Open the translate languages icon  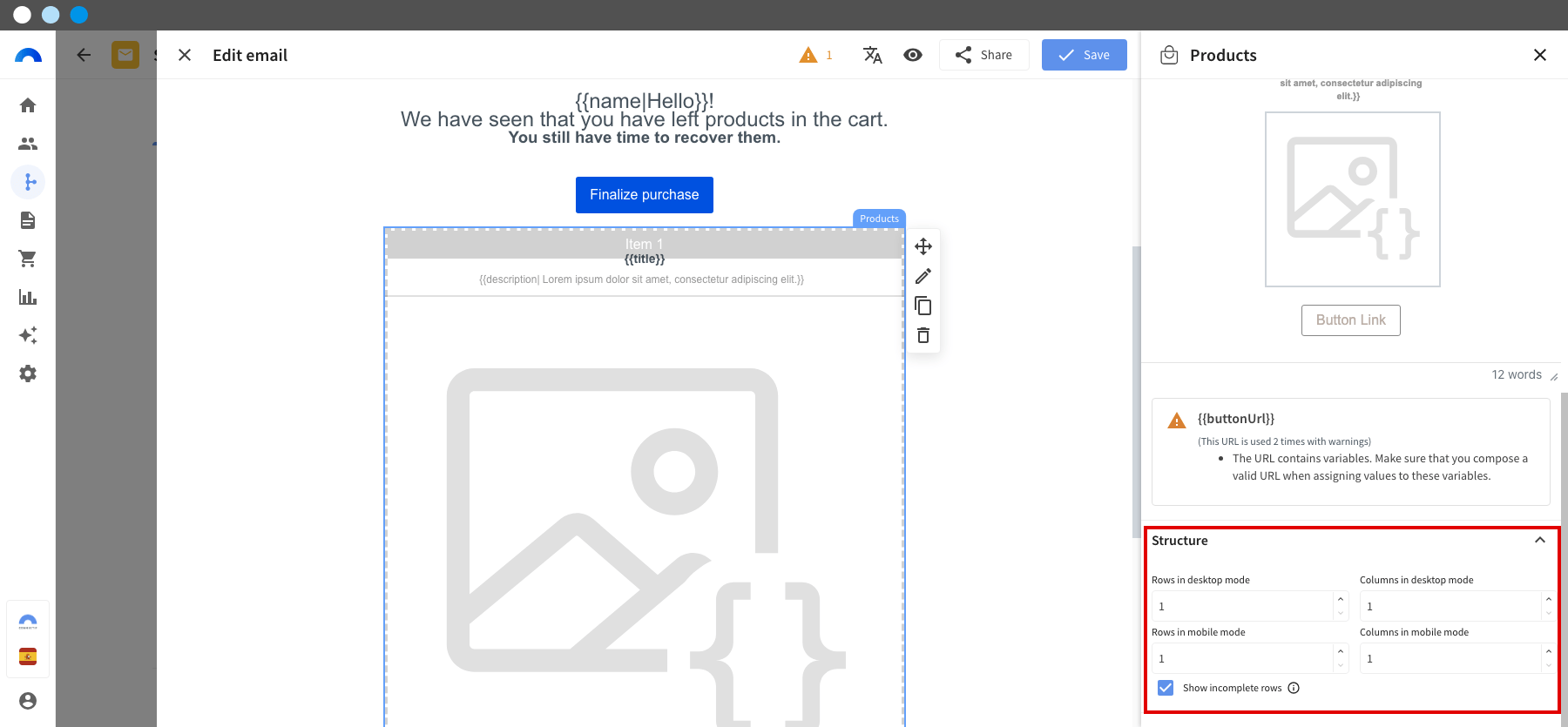pos(872,55)
